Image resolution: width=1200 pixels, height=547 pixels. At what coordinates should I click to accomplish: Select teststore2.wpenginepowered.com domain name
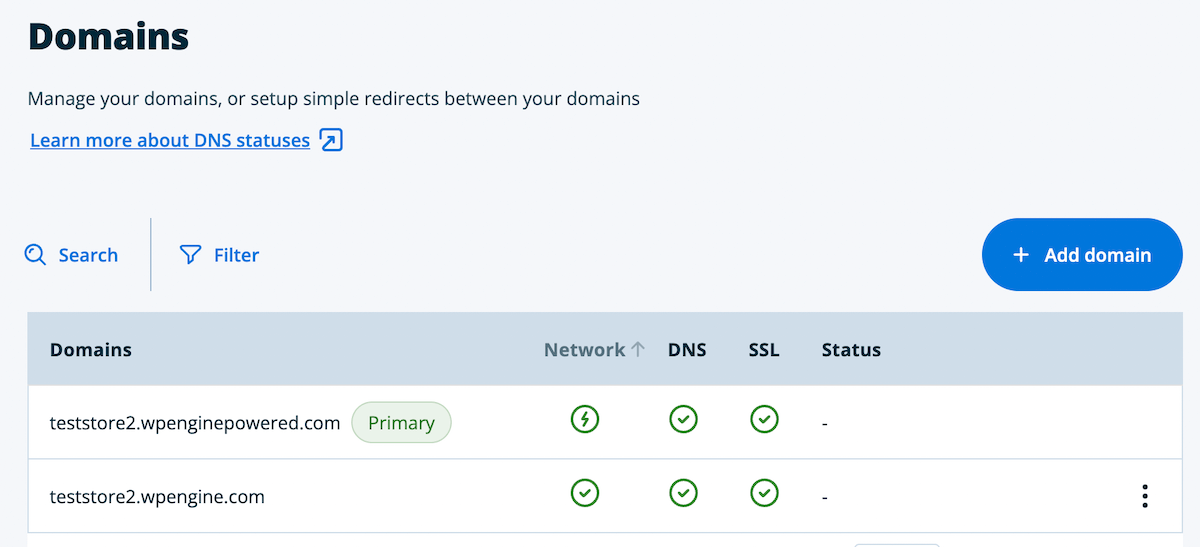195,423
